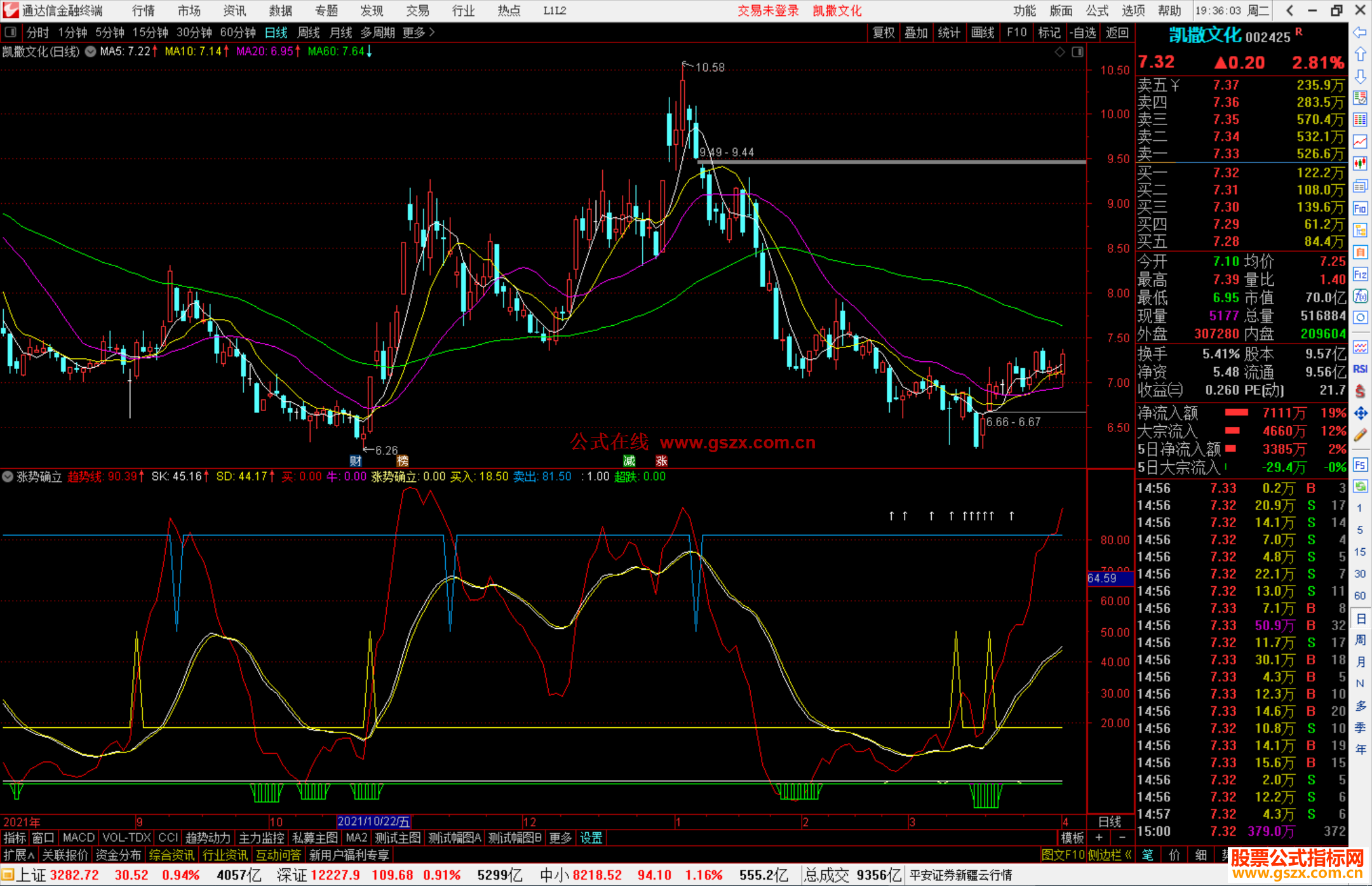1372x886 pixels.
Task: Click the down arrow icon in right sidebar
Action: [x=1360, y=76]
